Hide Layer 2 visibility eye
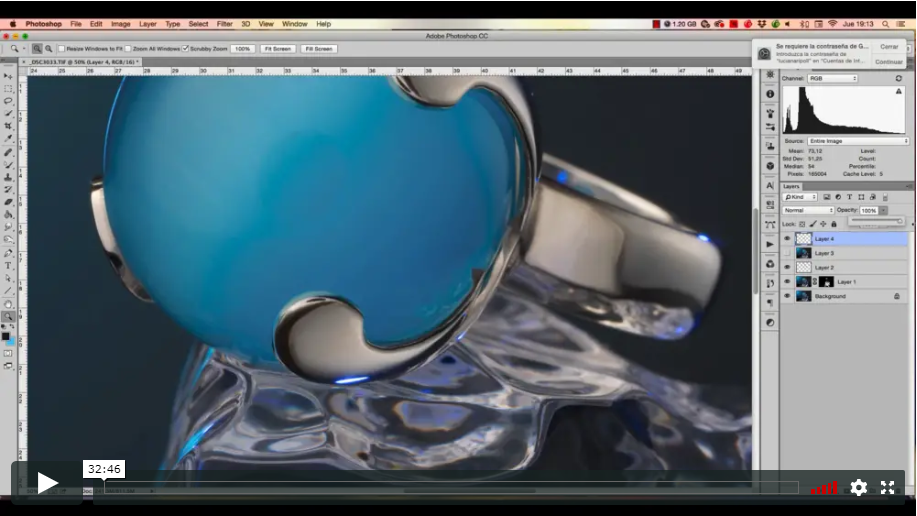 pos(787,267)
